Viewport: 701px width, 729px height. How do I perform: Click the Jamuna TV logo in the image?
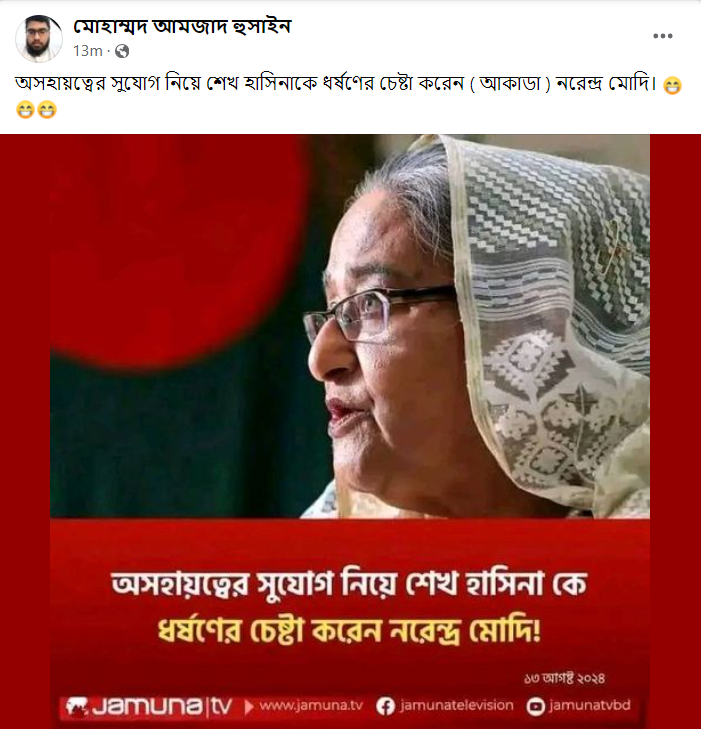point(148,707)
